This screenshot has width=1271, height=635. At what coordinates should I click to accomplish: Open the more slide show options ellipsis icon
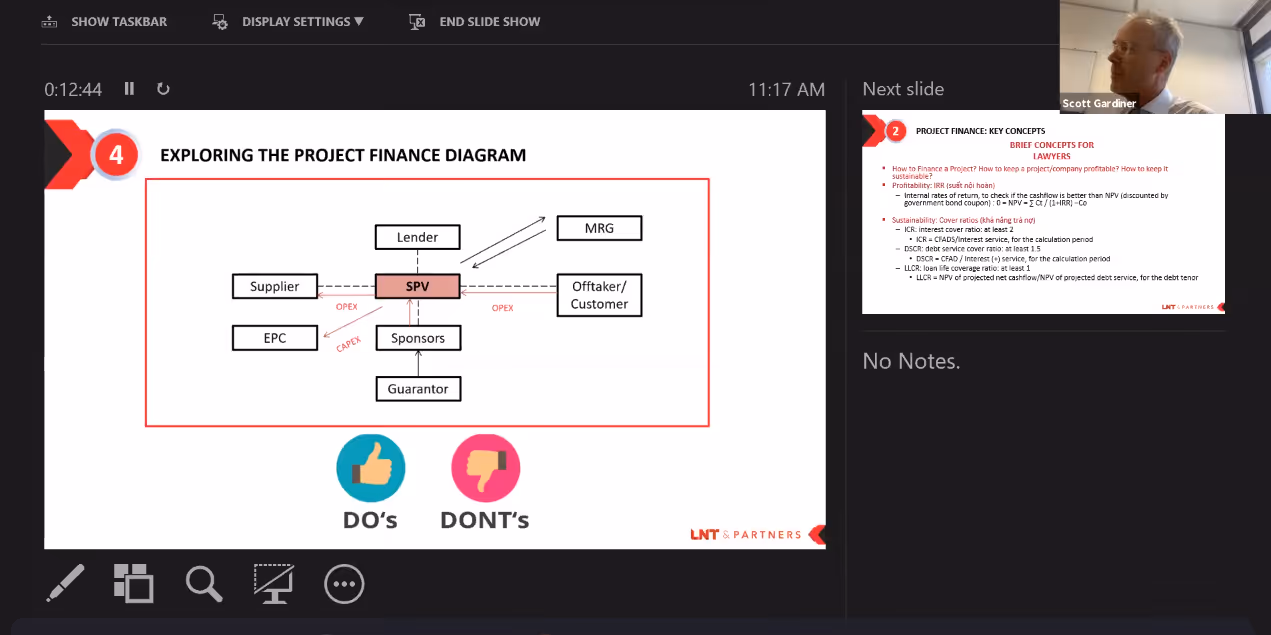(x=344, y=584)
